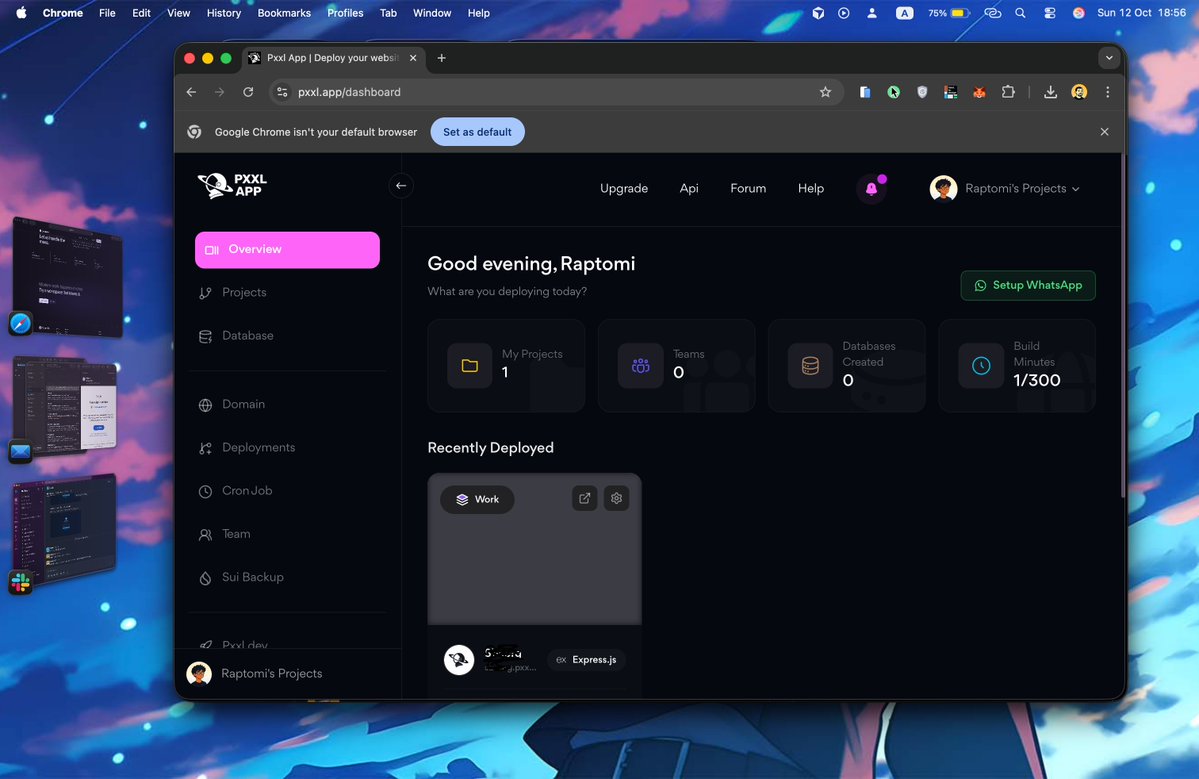The height and width of the screenshot is (779, 1199).
Task: Click the Build Minutes clock icon
Action: pos(980,366)
